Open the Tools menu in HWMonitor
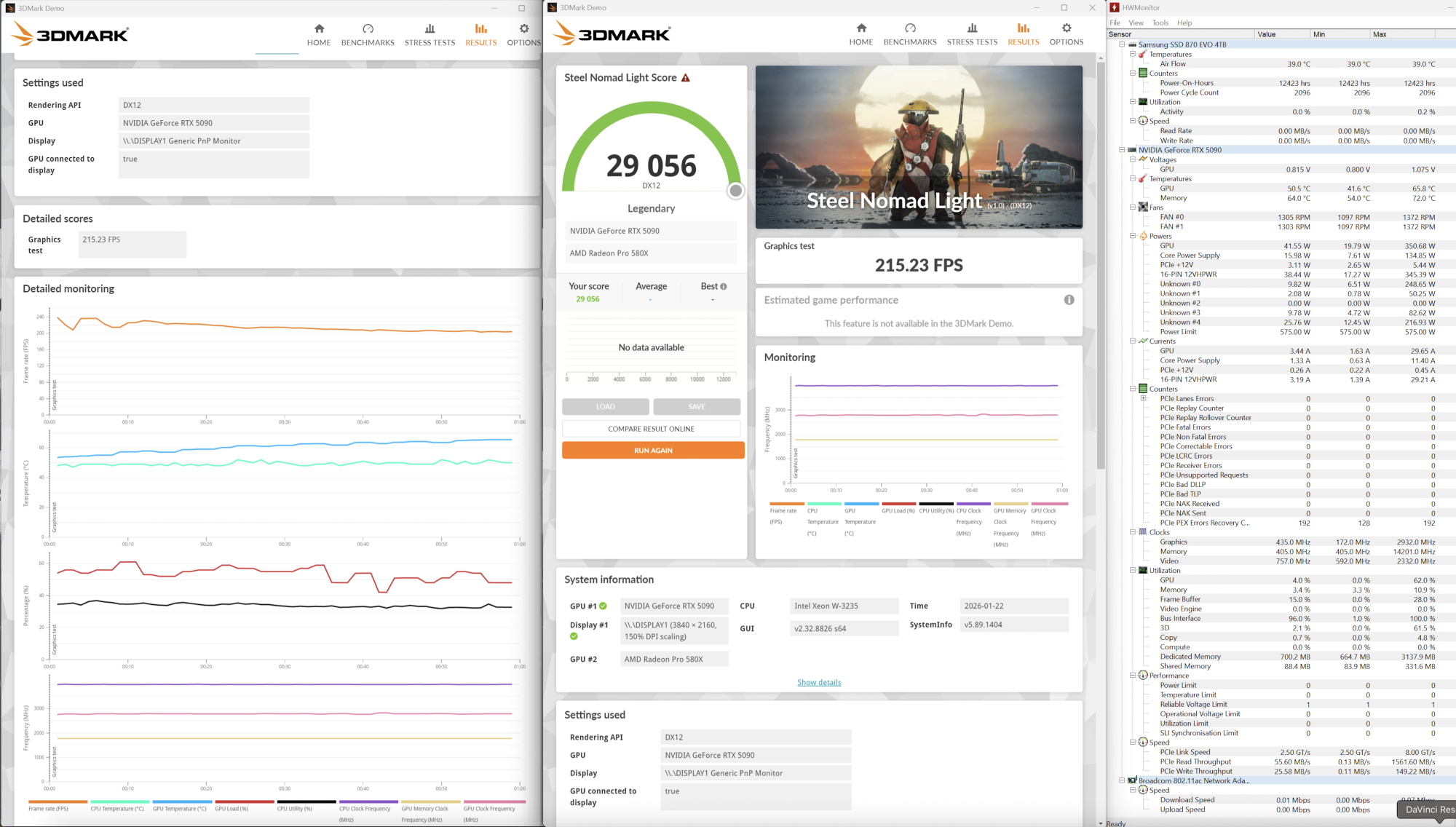1456x827 pixels. [x=1160, y=23]
